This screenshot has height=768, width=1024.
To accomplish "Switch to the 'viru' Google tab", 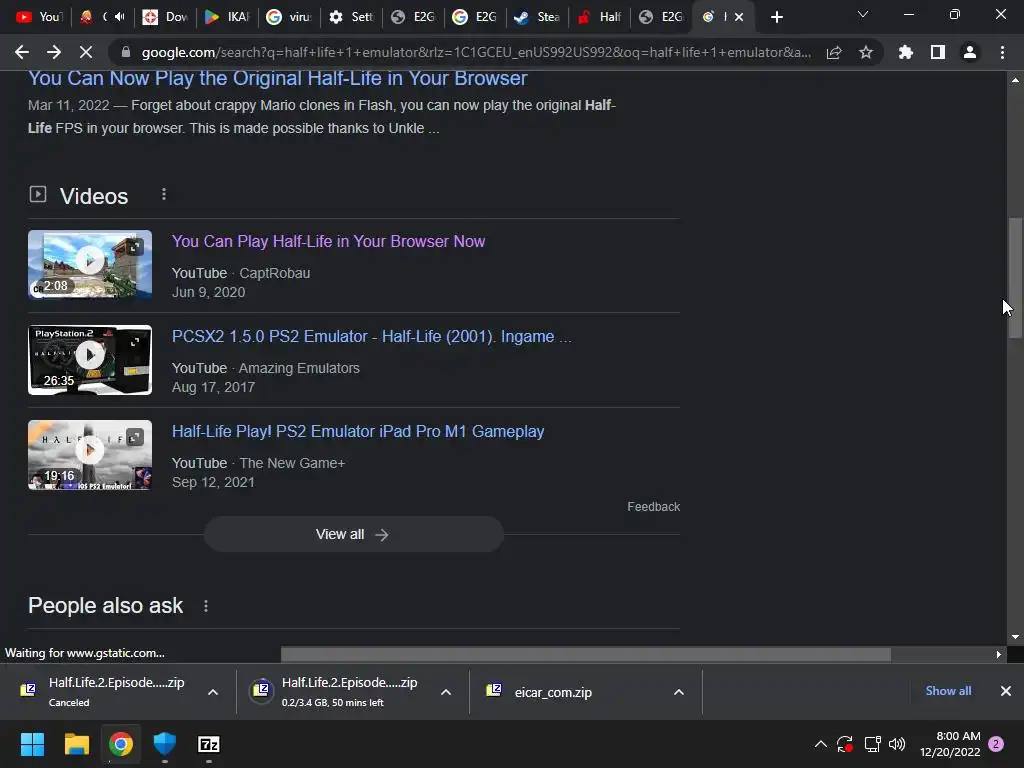I will point(289,17).
